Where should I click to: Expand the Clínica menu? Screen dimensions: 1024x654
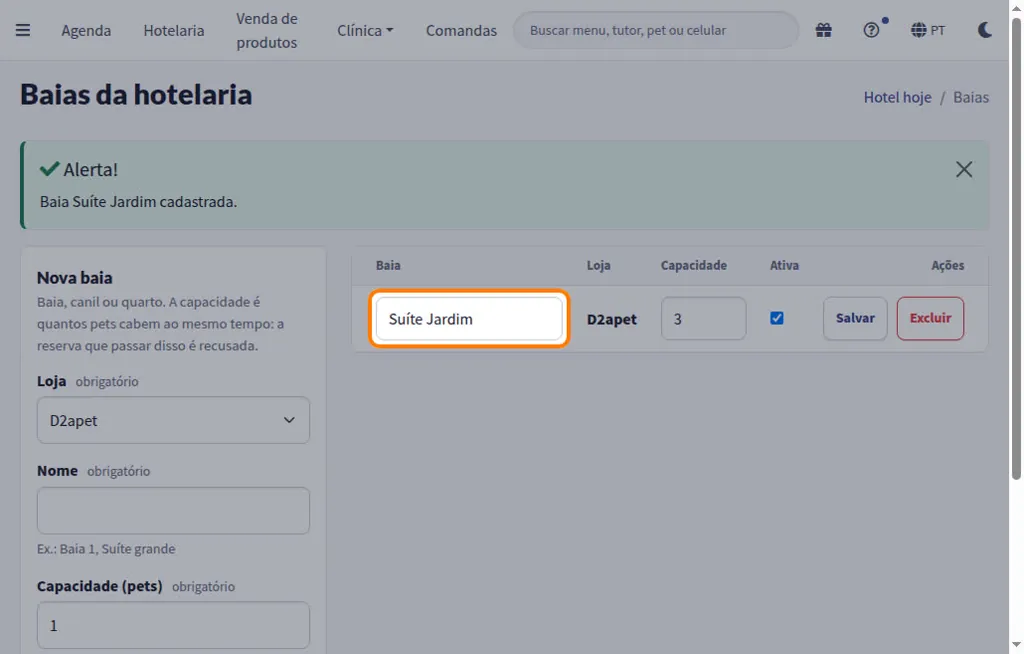(365, 31)
